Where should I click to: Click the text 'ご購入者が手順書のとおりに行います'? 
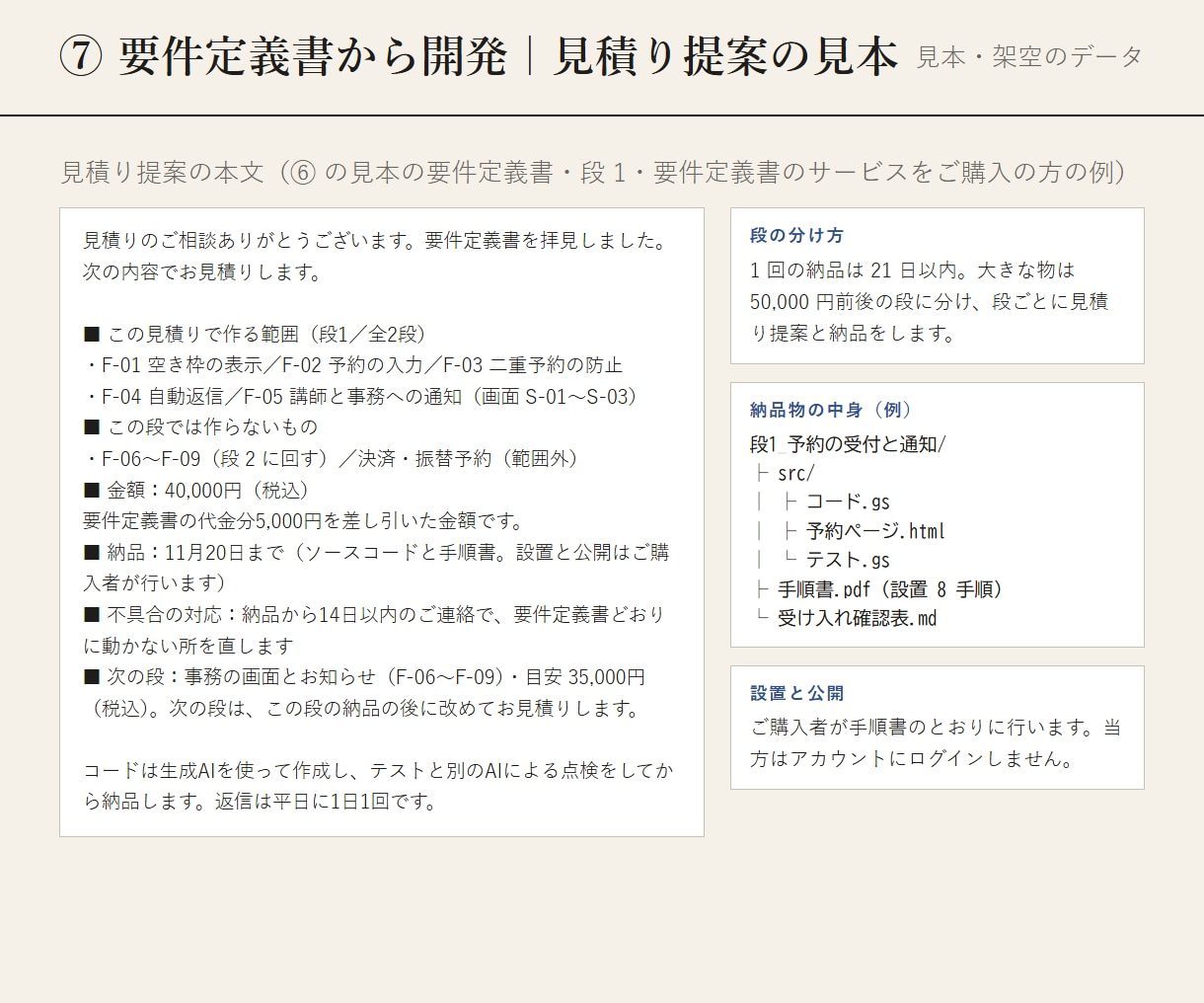916,728
